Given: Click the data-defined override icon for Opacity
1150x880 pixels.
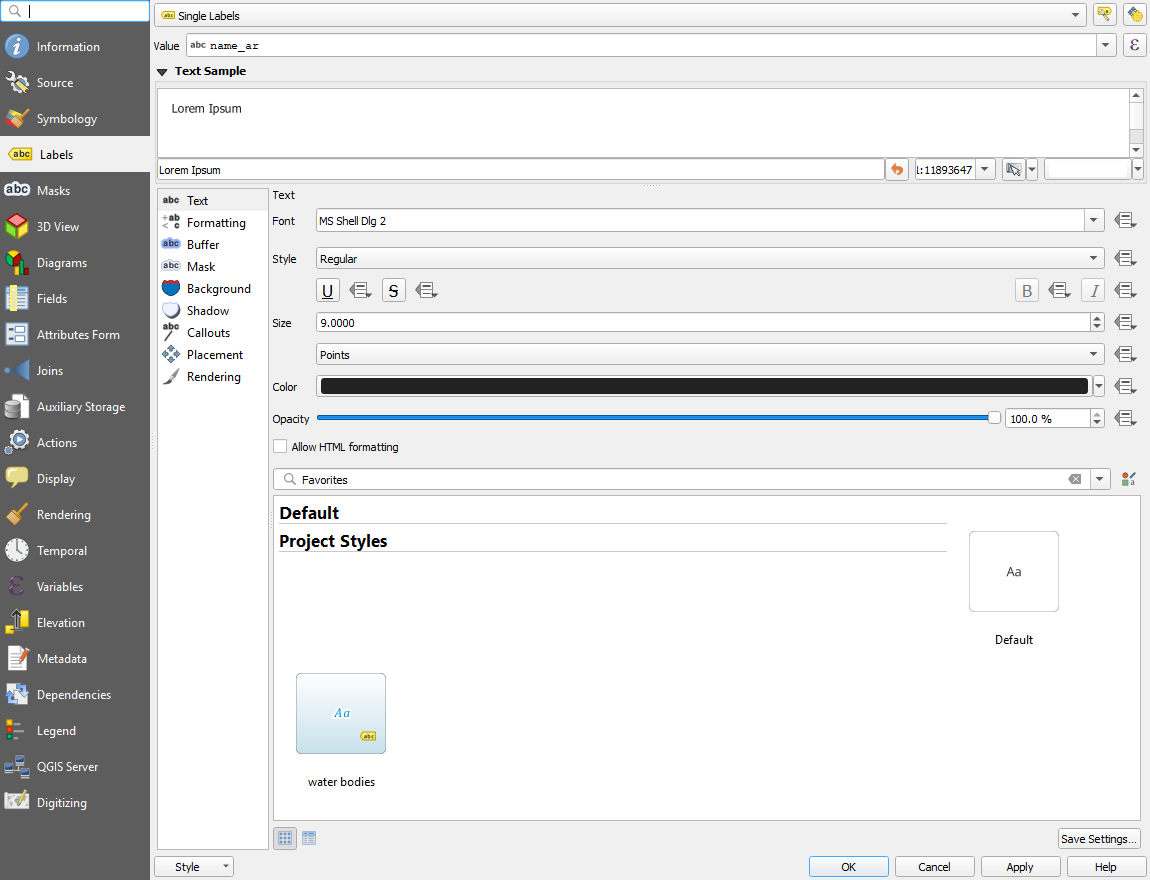Looking at the screenshot, I should point(1125,418).
